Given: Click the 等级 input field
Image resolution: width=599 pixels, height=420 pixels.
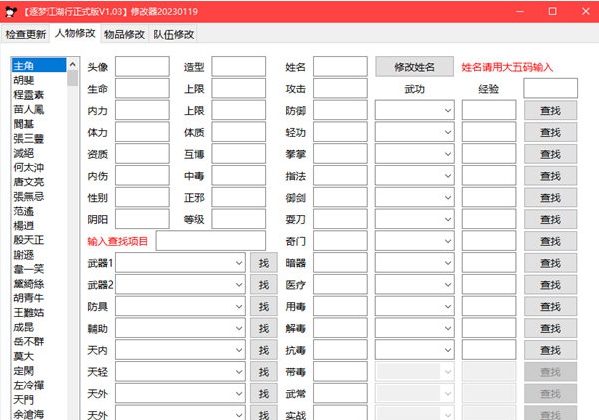Looking at the screenshot, I should [x=239, y=219].
